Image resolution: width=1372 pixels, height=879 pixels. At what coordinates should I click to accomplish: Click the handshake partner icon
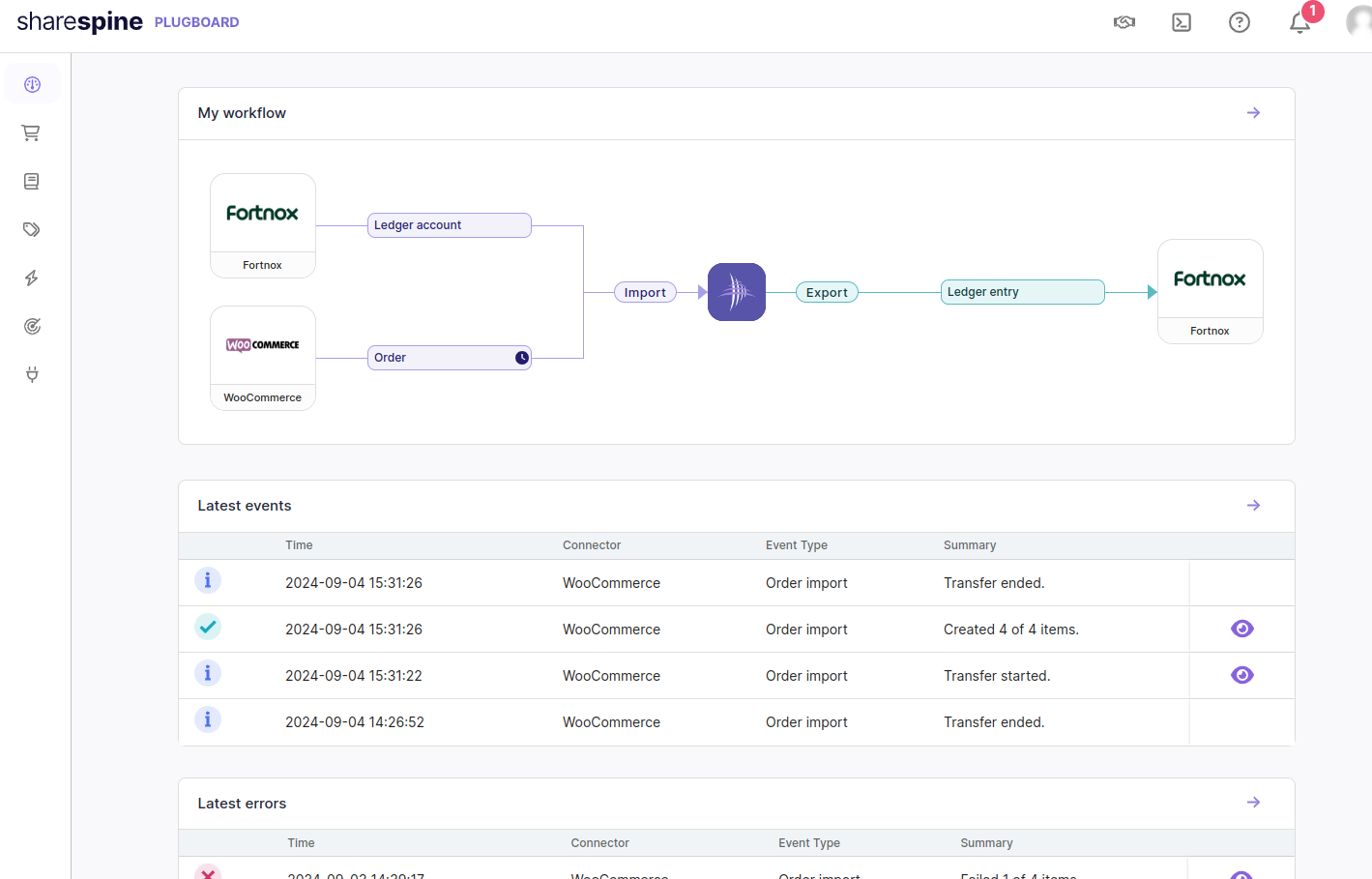tap(1124, 22)
